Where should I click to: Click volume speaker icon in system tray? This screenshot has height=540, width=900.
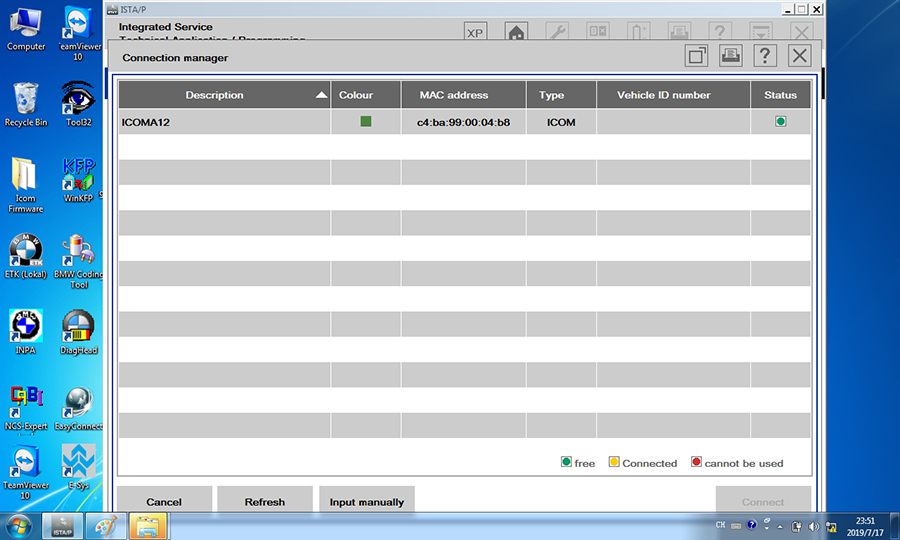[813, 526]
